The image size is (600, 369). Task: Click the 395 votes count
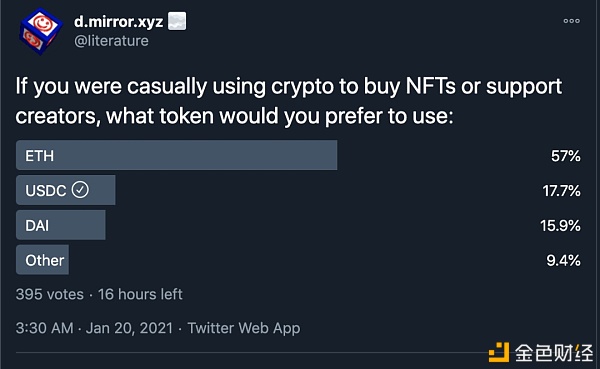coord(50,294)
